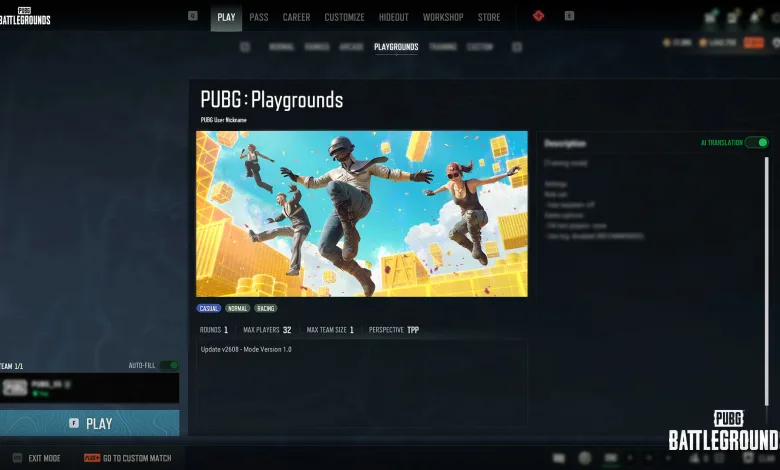Open the HIDEOUT tab
Viewport: 780px width, 470px height.
(x=393, y=17)
